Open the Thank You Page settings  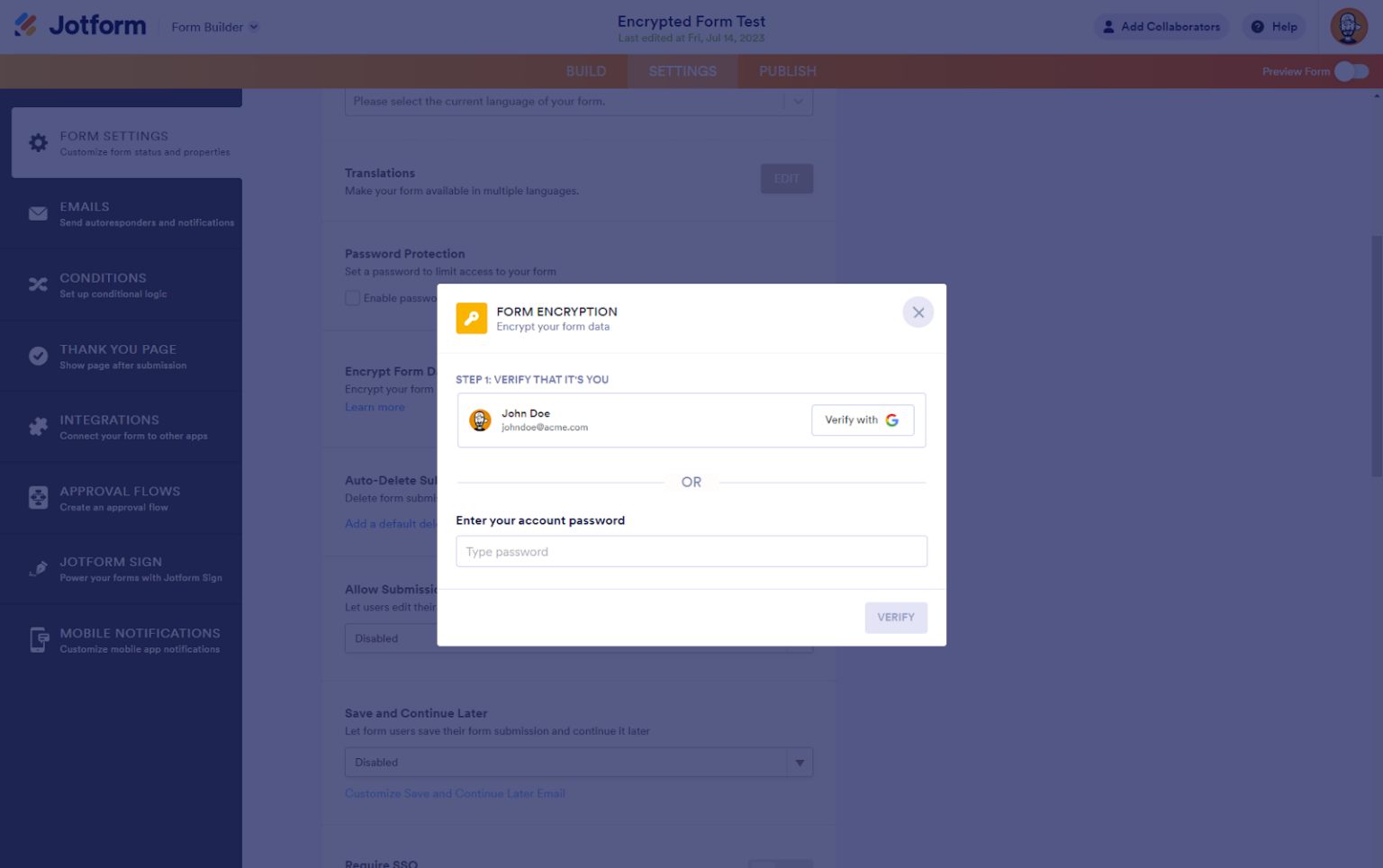pos(122,356)
